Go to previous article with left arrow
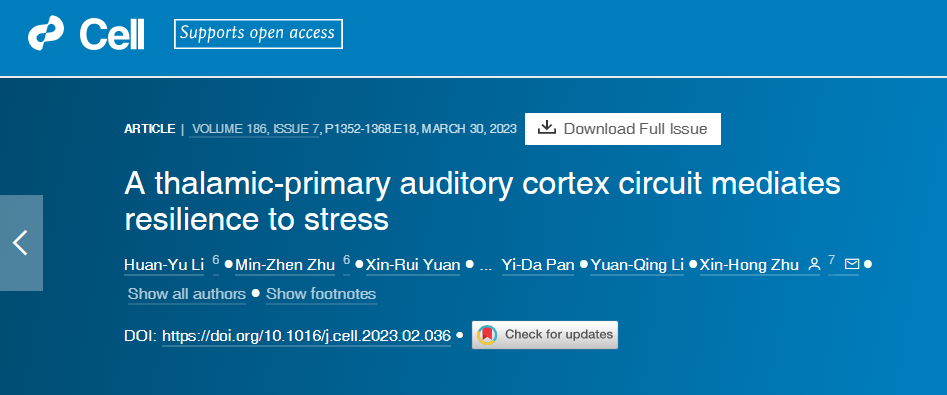947x395 pixels. click(x=21, y=243)
